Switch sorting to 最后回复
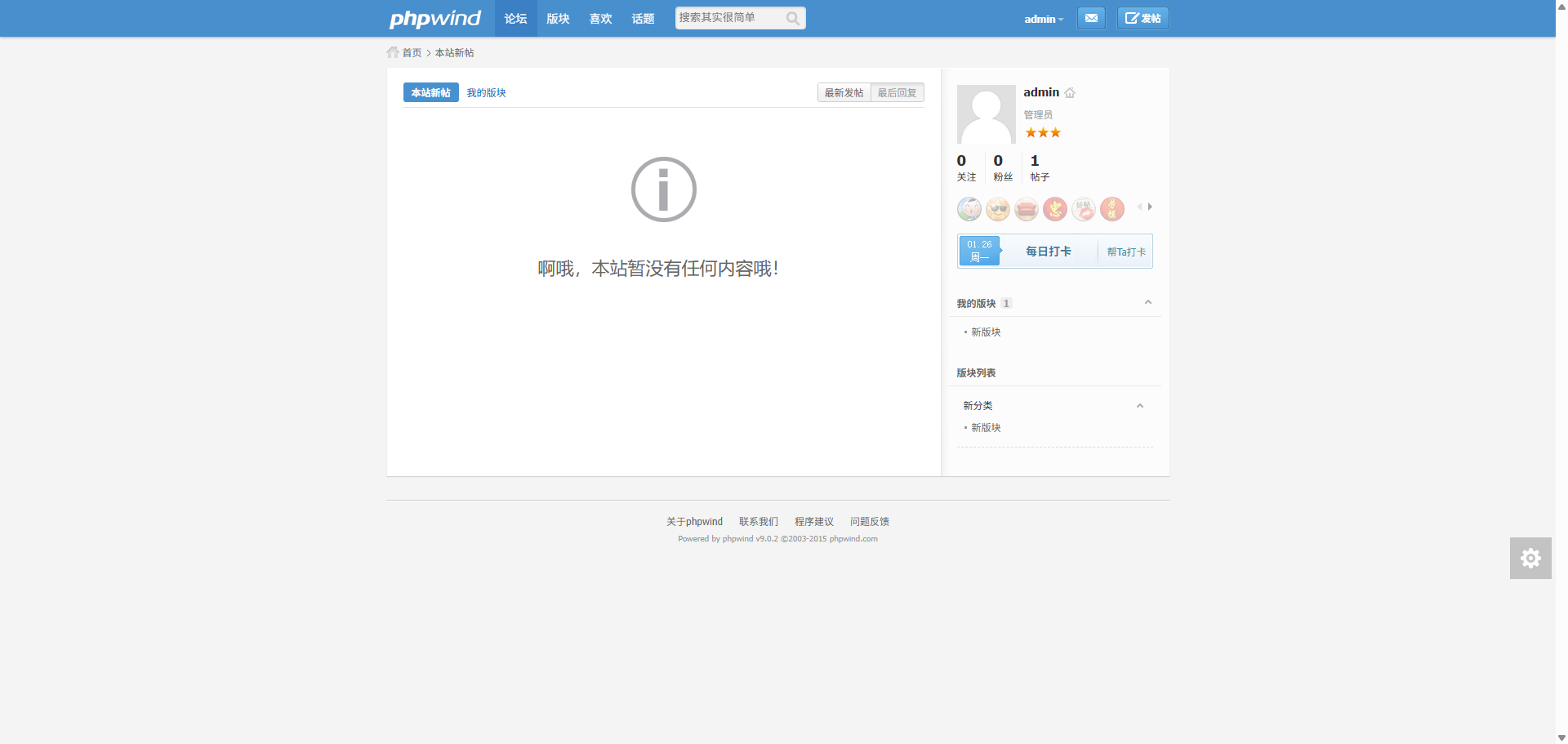Screen dimensions: 1568x744 [897, 93]
